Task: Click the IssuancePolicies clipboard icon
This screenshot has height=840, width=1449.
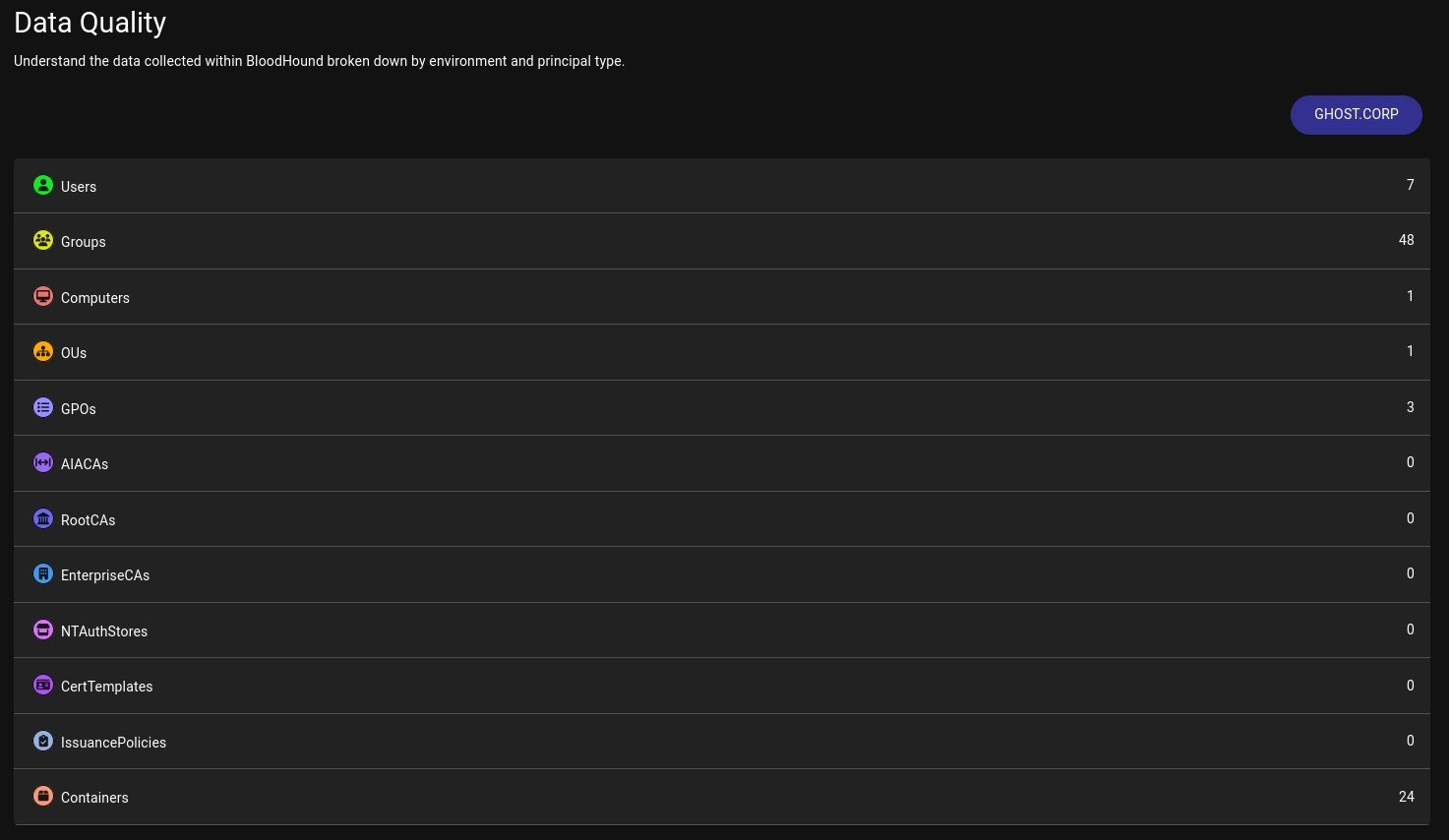Action: pyautogui.click(x=43, y=741)
